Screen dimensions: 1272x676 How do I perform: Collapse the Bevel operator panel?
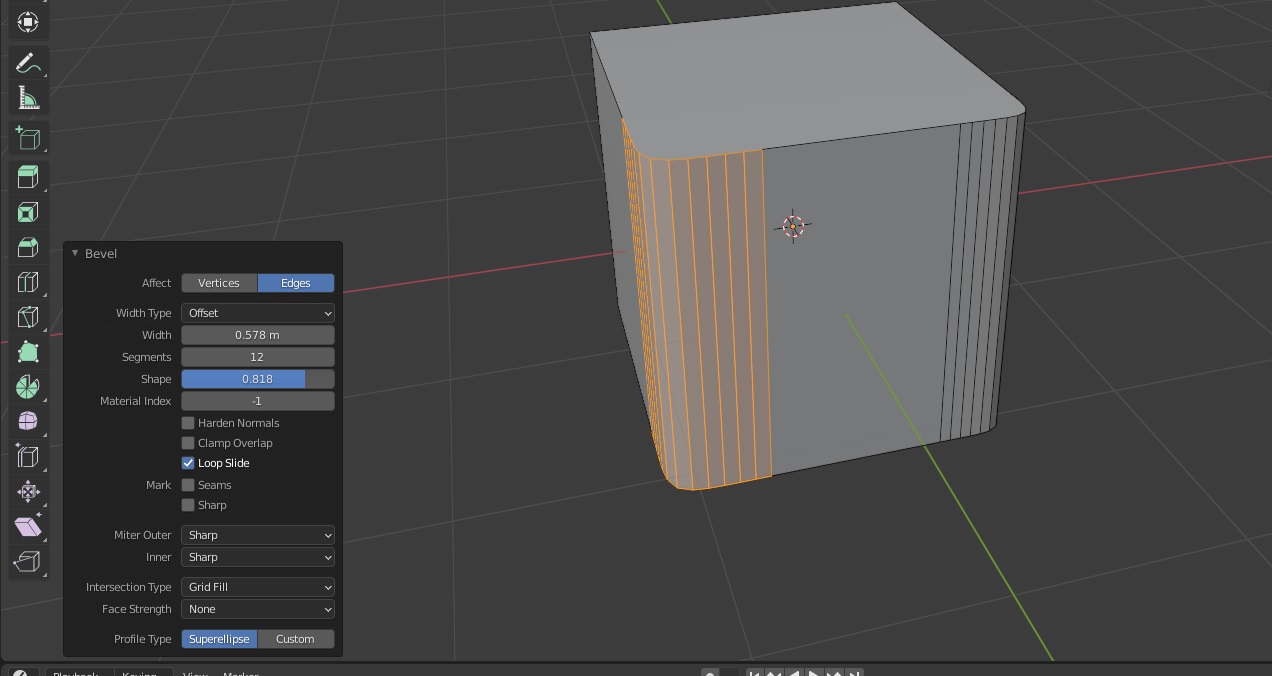coord(75,253)
